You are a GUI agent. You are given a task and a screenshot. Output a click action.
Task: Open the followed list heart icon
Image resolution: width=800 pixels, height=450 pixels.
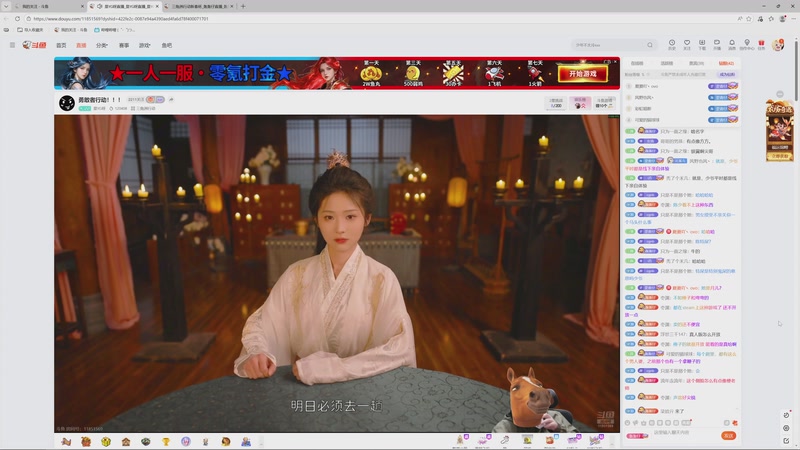click(687, 44)
